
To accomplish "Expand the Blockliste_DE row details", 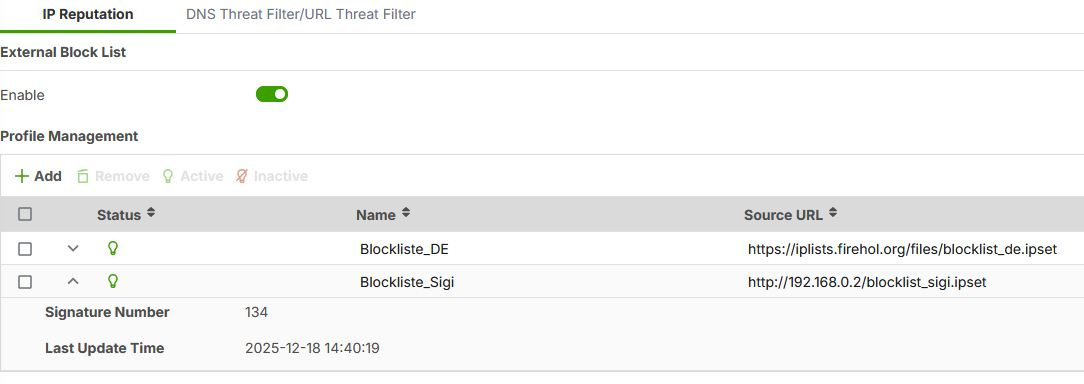I will (73, 249).
